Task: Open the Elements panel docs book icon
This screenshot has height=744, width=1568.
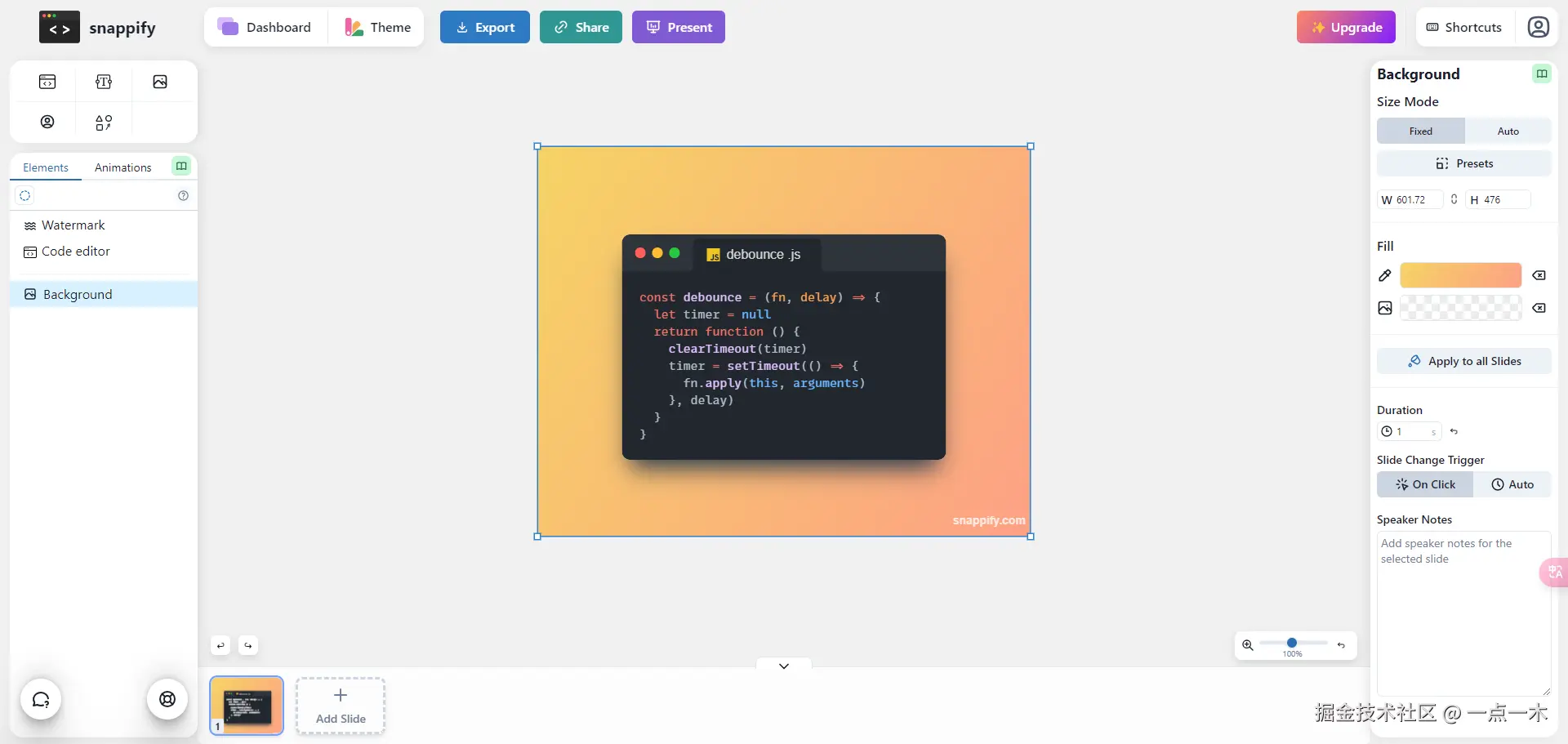Action: tap(181, 166)
